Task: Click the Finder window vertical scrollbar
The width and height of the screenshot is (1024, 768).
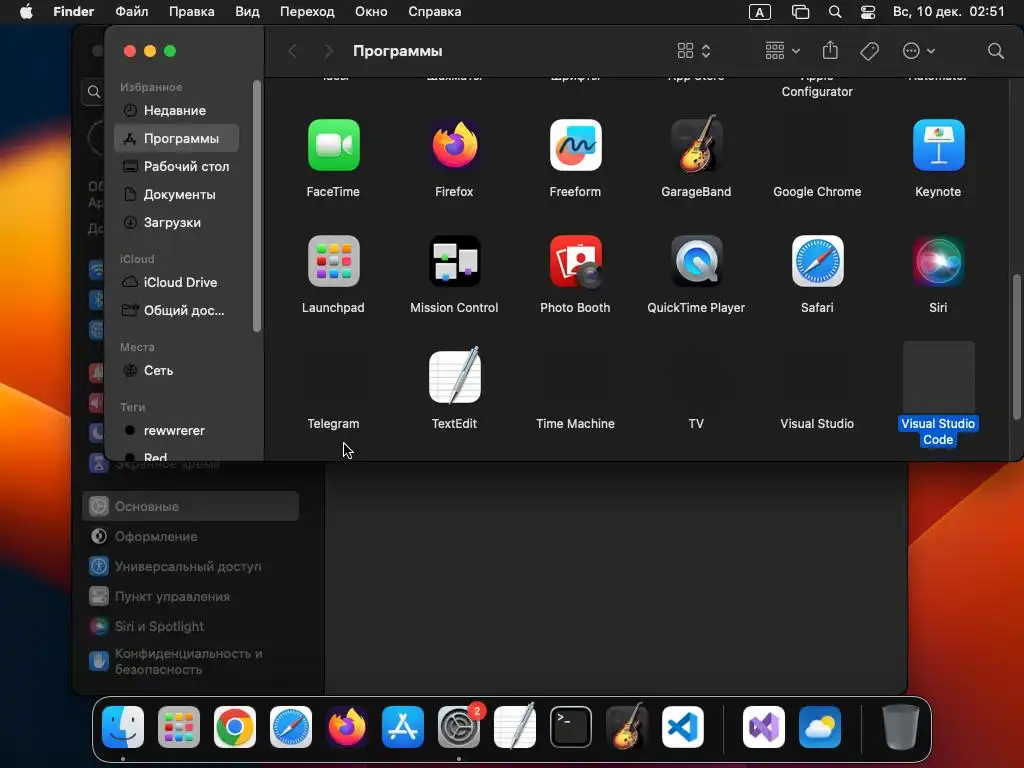Action: (x=1016, y=347)
